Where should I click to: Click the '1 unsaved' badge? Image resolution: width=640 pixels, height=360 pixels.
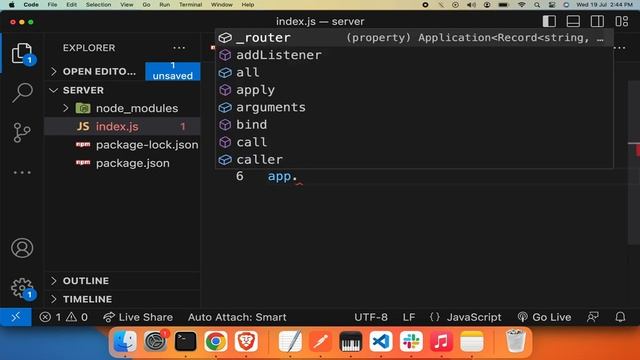point(173,71)
